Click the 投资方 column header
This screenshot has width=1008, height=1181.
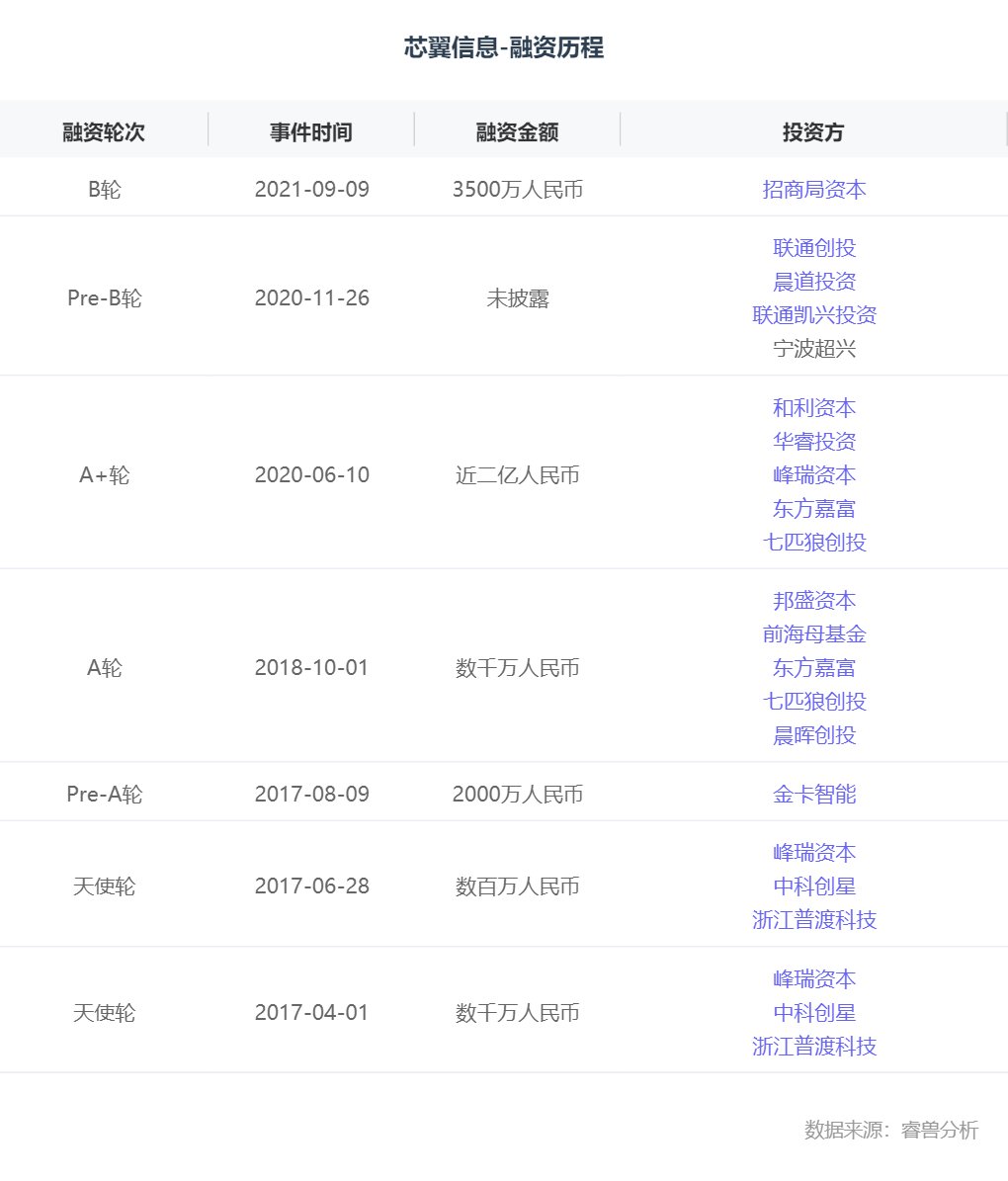coord(813,131)
